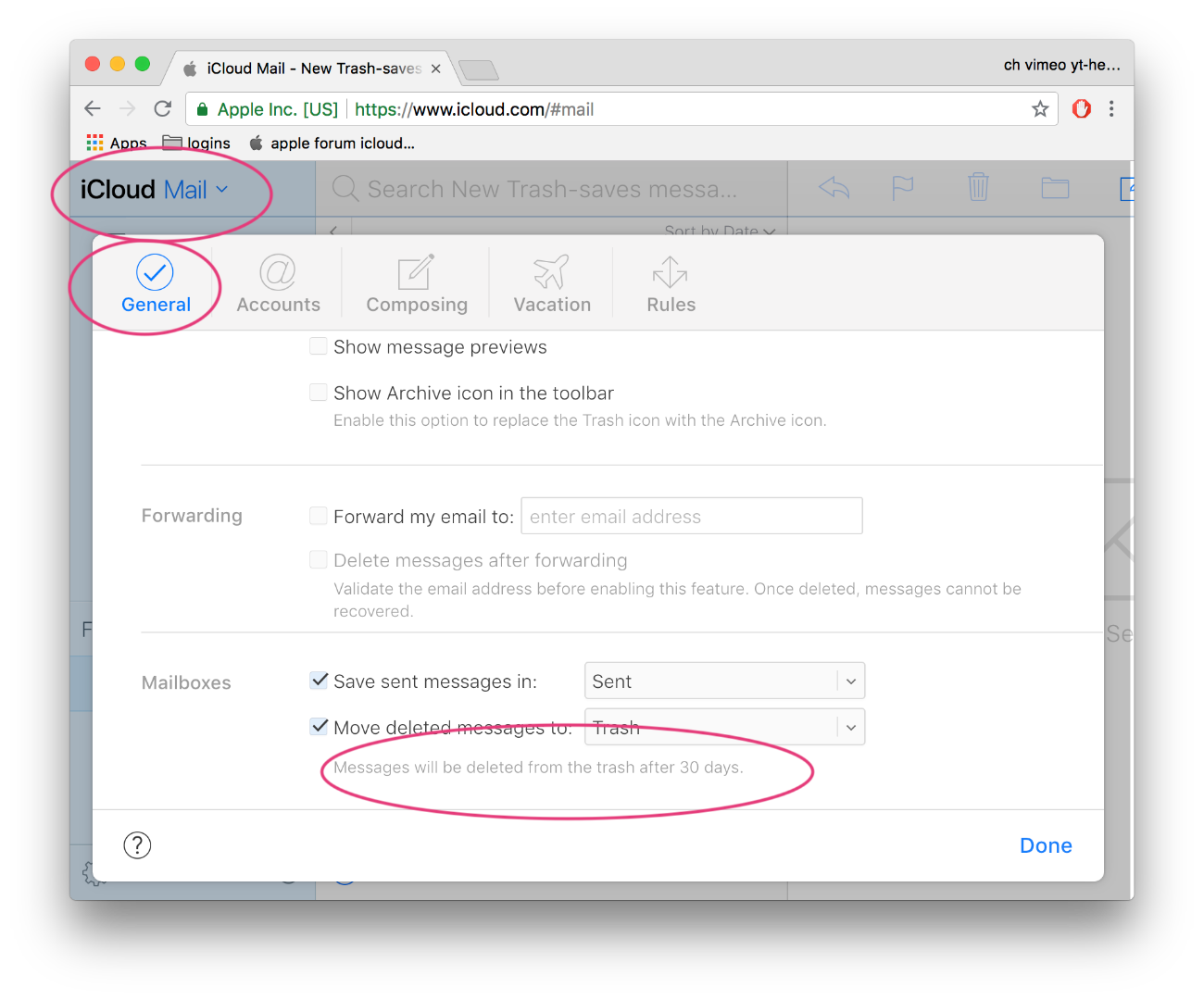Flag the message with the flag icon
This screenshot has width=1204, height=1000.
click(x=902, y=189)
